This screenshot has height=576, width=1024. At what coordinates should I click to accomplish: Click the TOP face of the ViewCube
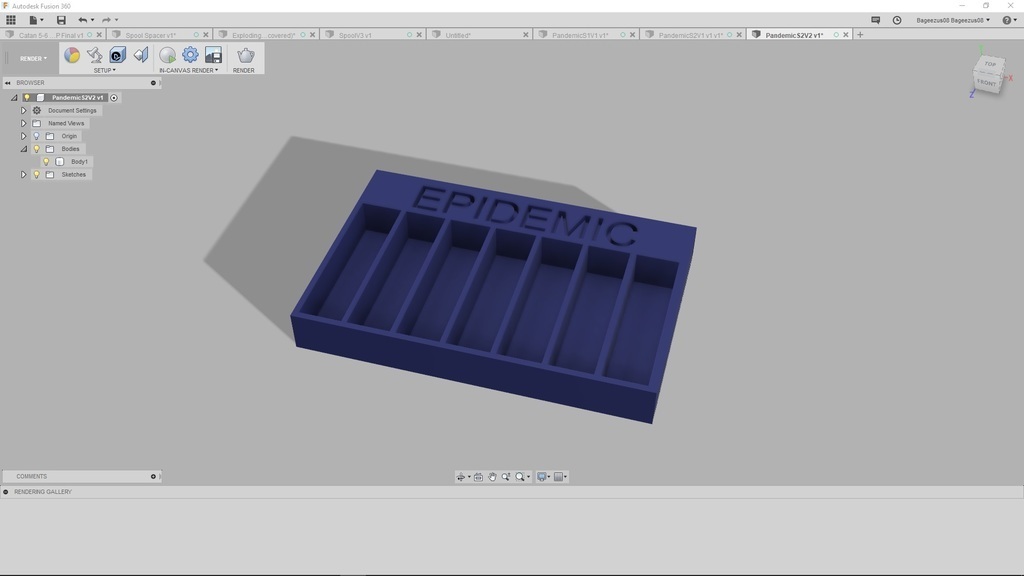pos(991,64)
